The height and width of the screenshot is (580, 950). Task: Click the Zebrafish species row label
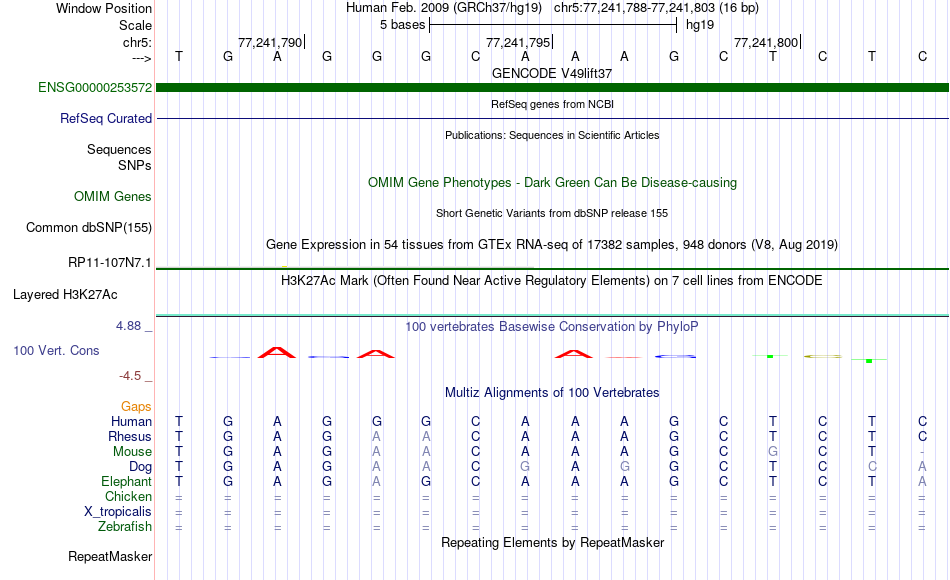pos(125,527)
